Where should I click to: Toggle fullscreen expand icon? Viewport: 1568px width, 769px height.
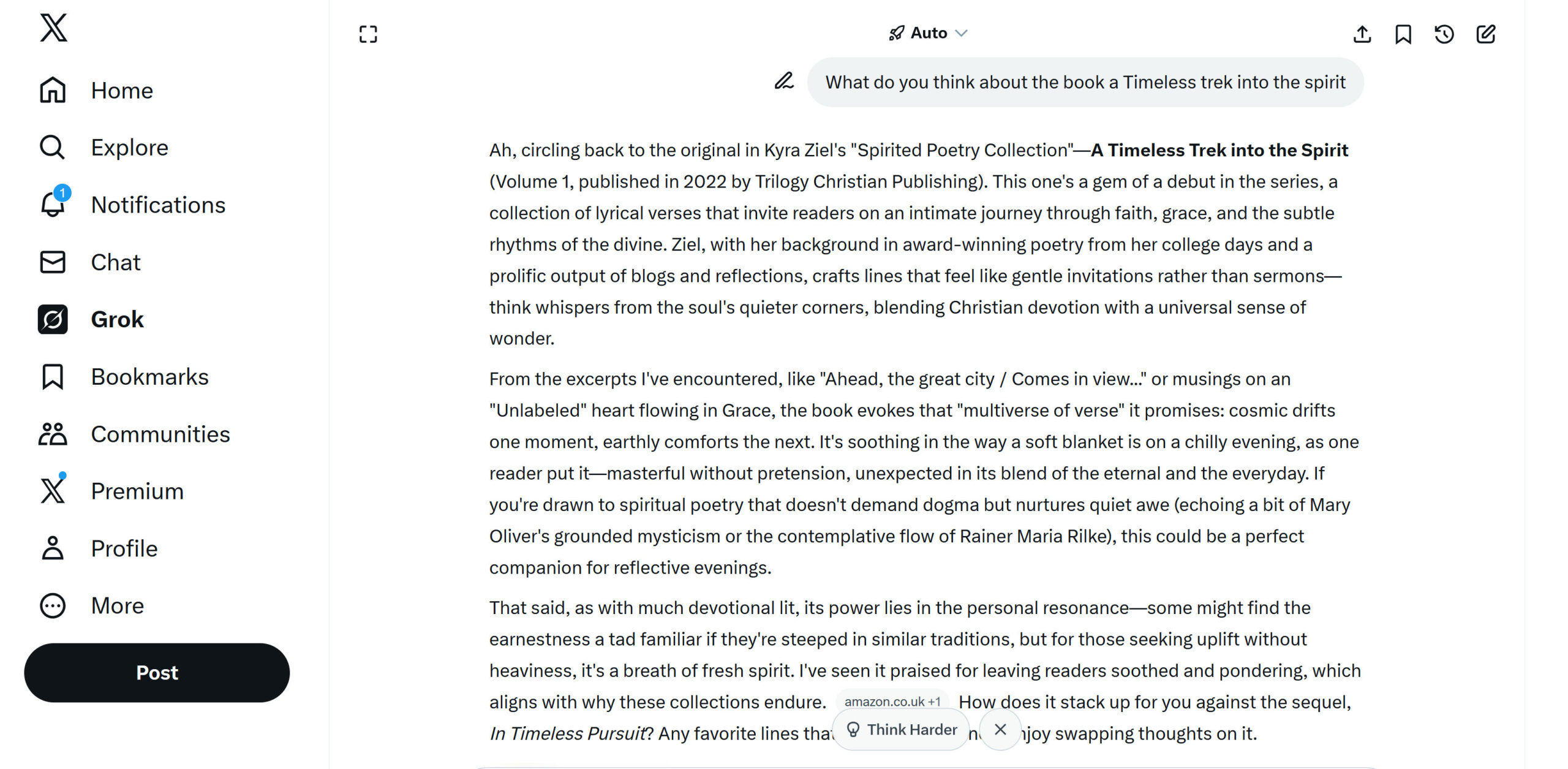(368, 34)
